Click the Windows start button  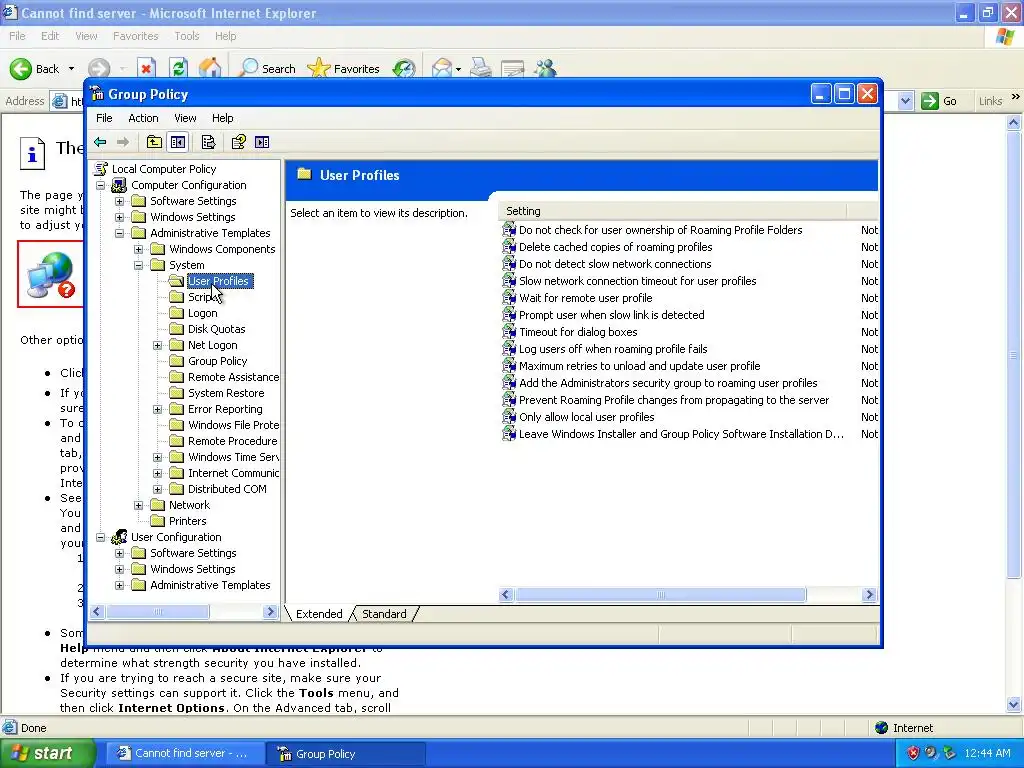tap(47, 754)
